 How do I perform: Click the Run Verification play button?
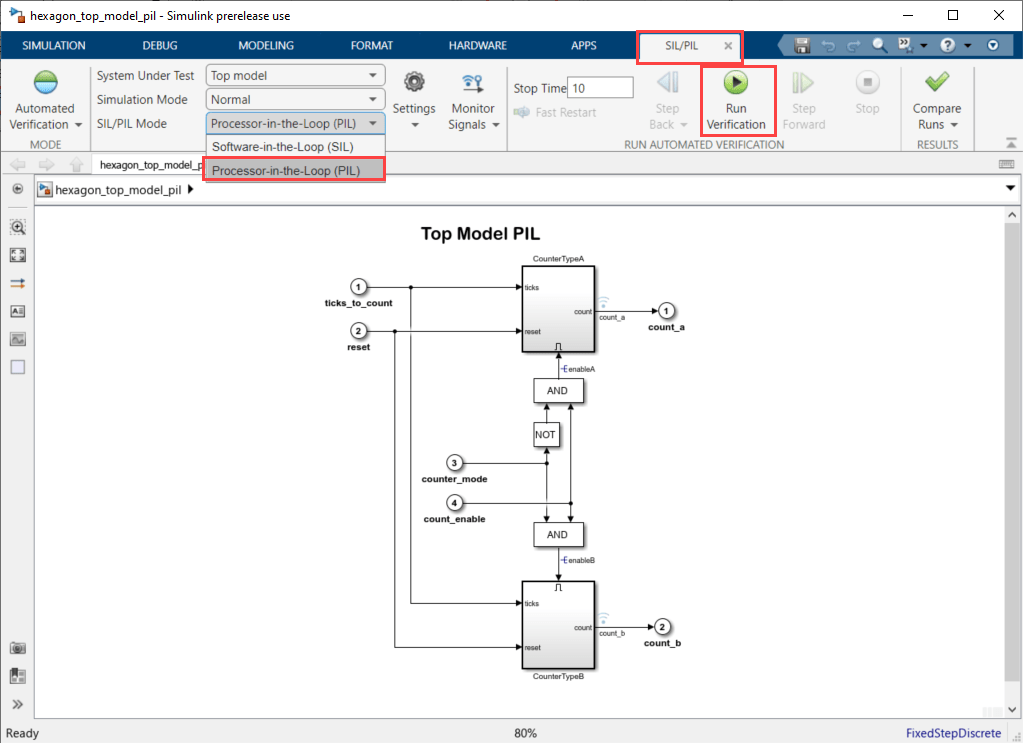click(736, 84)
